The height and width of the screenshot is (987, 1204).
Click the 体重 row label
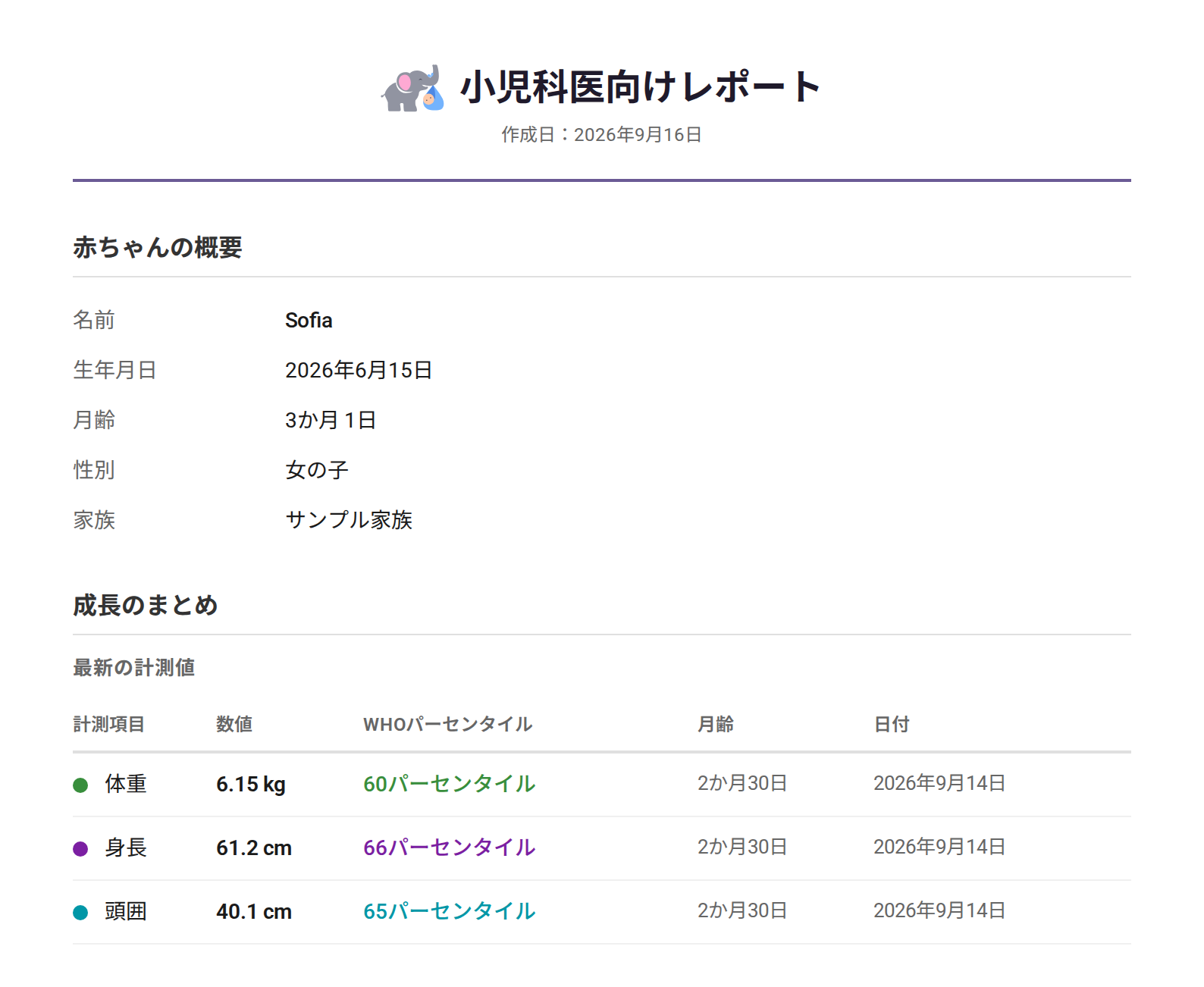pyautogui.click(x=126, y=784)
